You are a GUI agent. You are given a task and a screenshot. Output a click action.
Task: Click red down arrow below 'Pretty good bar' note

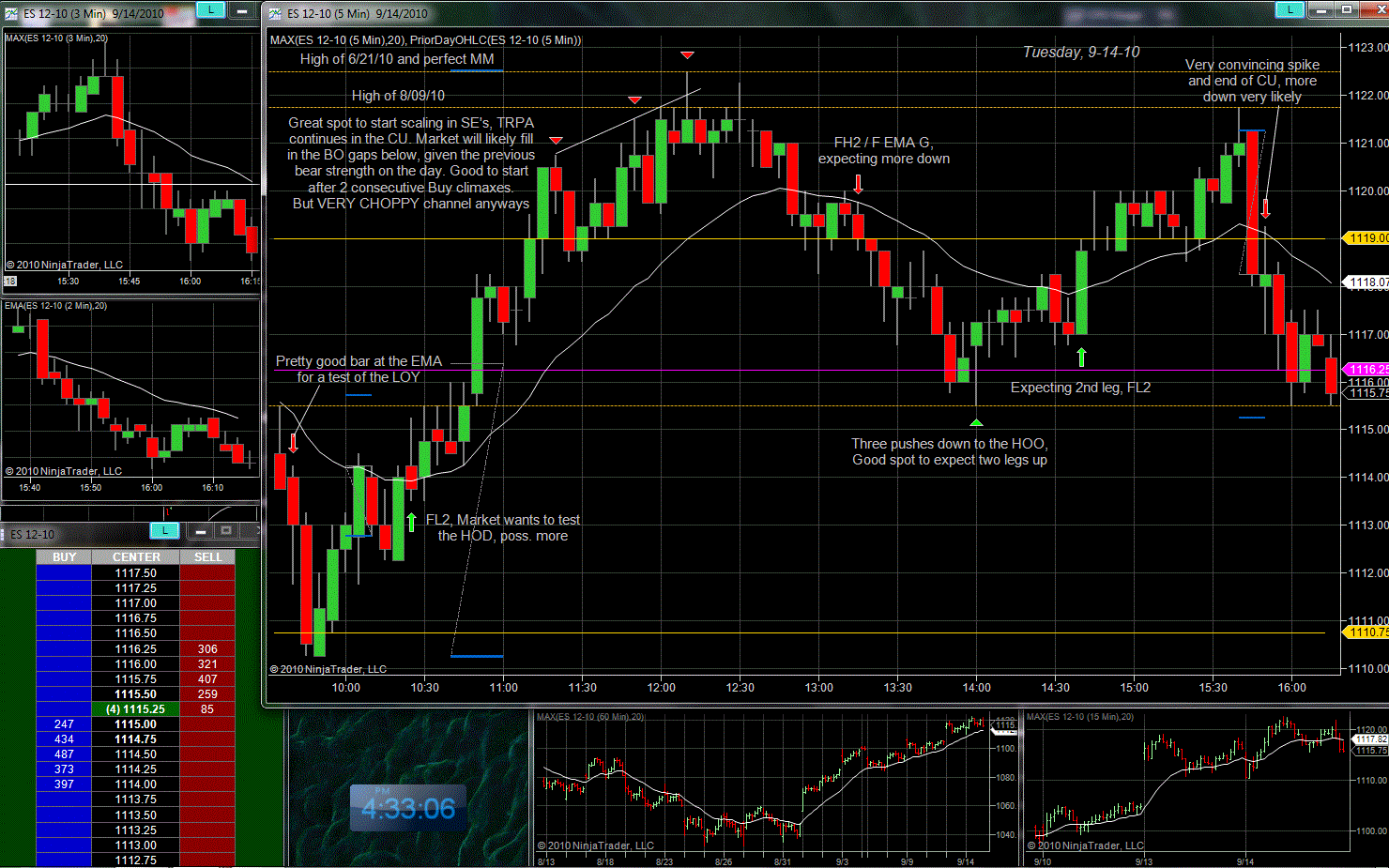coord(293,442)
